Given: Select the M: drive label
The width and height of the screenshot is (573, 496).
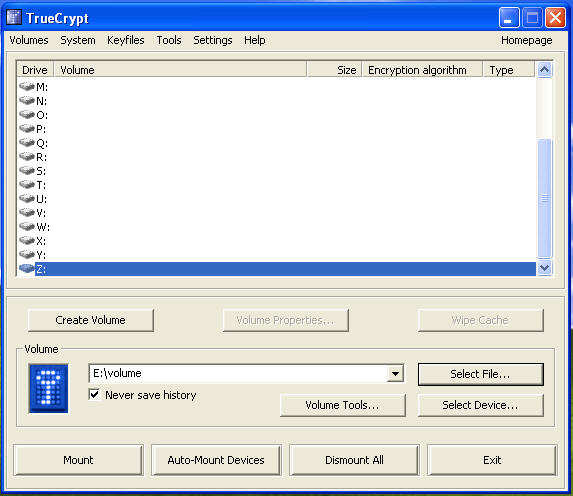Looking at the screenshot, I should coord(42,87).
